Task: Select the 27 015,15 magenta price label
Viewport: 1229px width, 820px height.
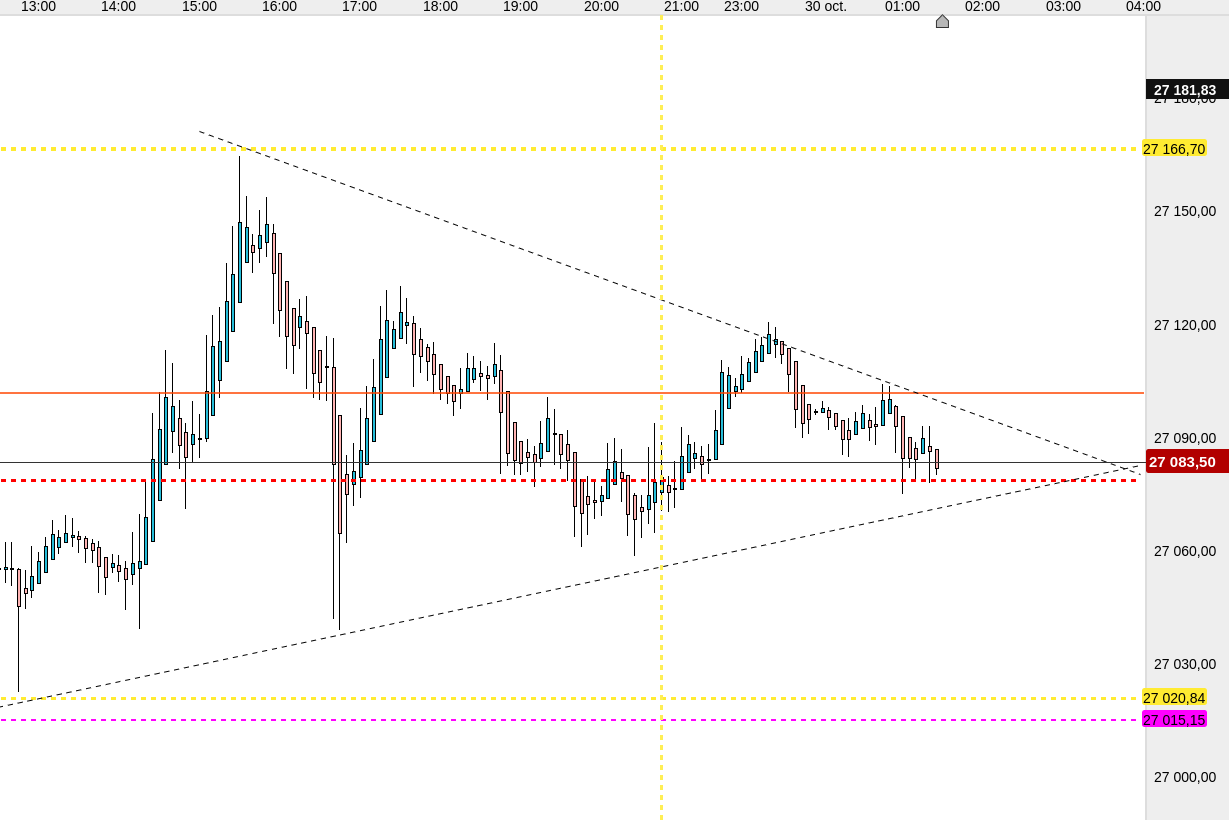Action: pyautogui.click(x=1174, y=719)
